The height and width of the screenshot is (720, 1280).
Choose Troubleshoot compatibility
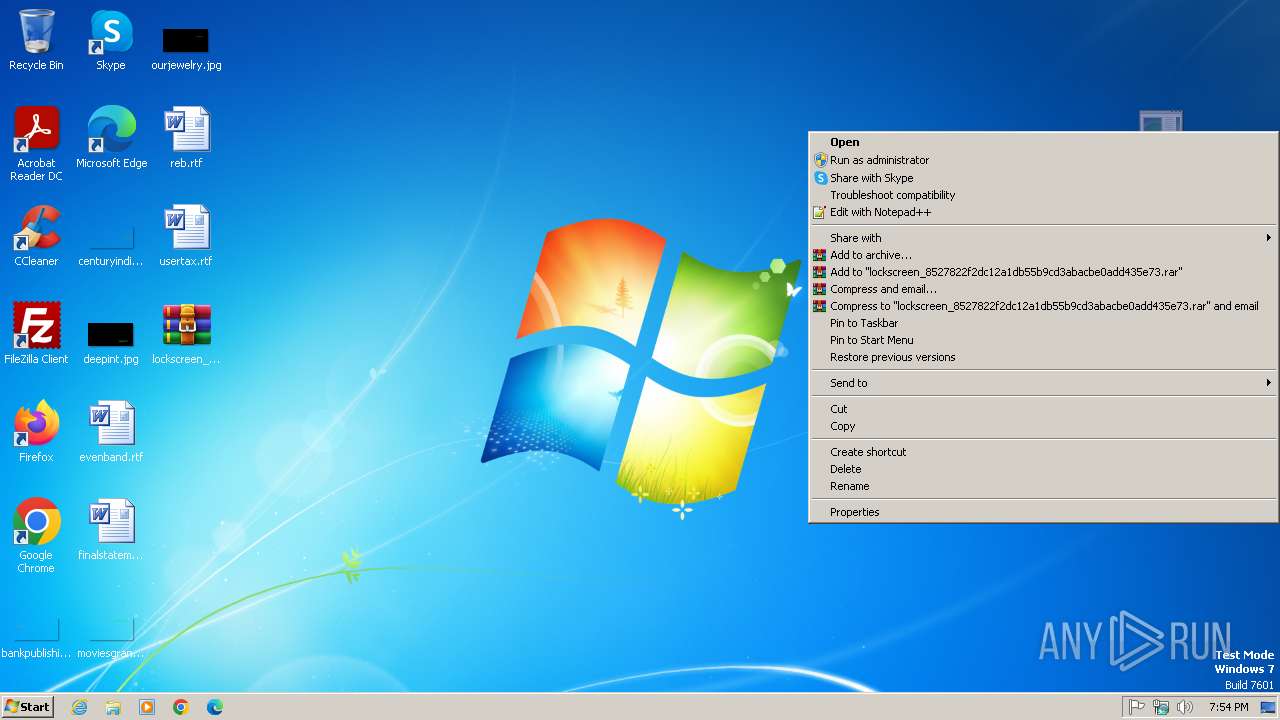click(x=1043, y=195)
